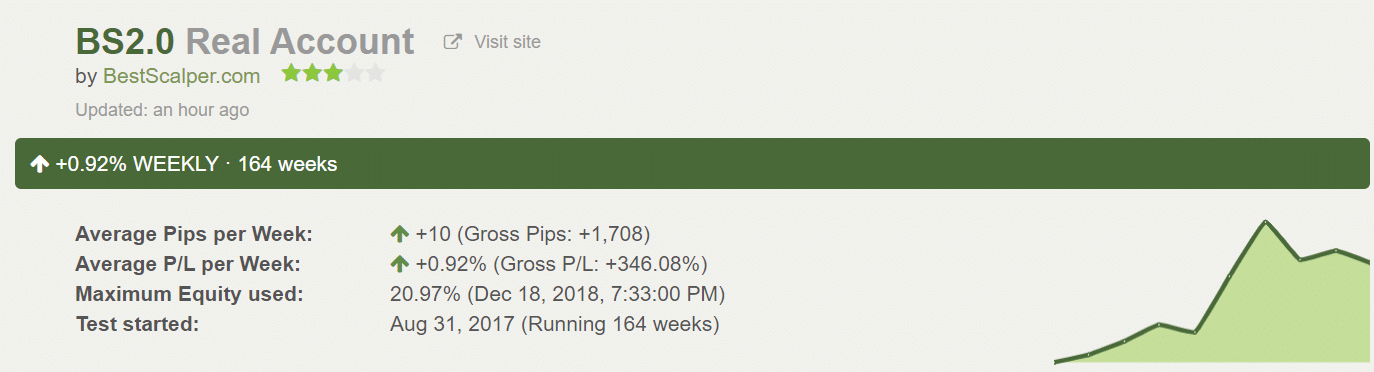
Task: Select the fourth gray rating star
Action: 354,74
